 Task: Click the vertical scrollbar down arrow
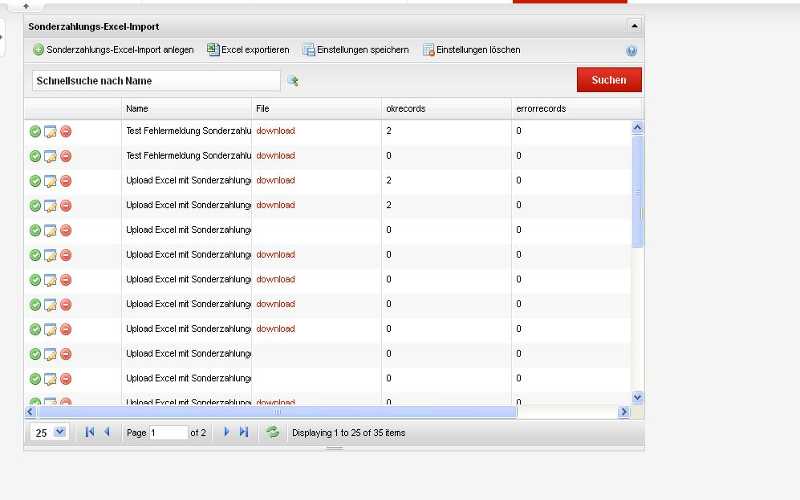click(637, 396)
